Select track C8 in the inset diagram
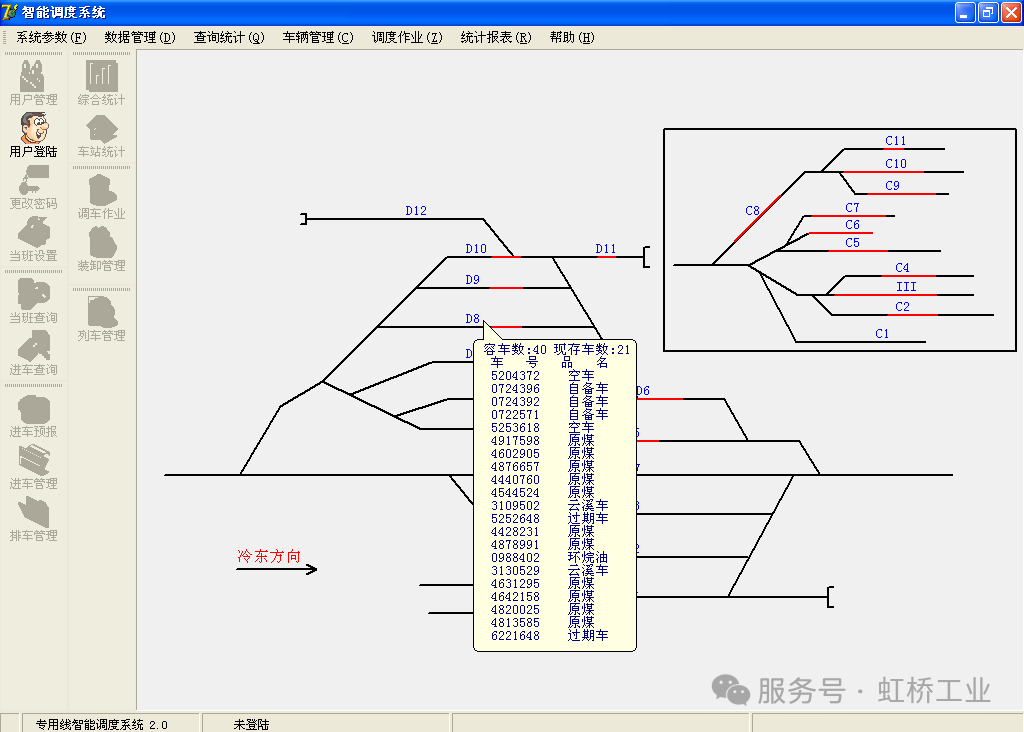Viewport: 1024px width, 732px height. tap(752, 211)
